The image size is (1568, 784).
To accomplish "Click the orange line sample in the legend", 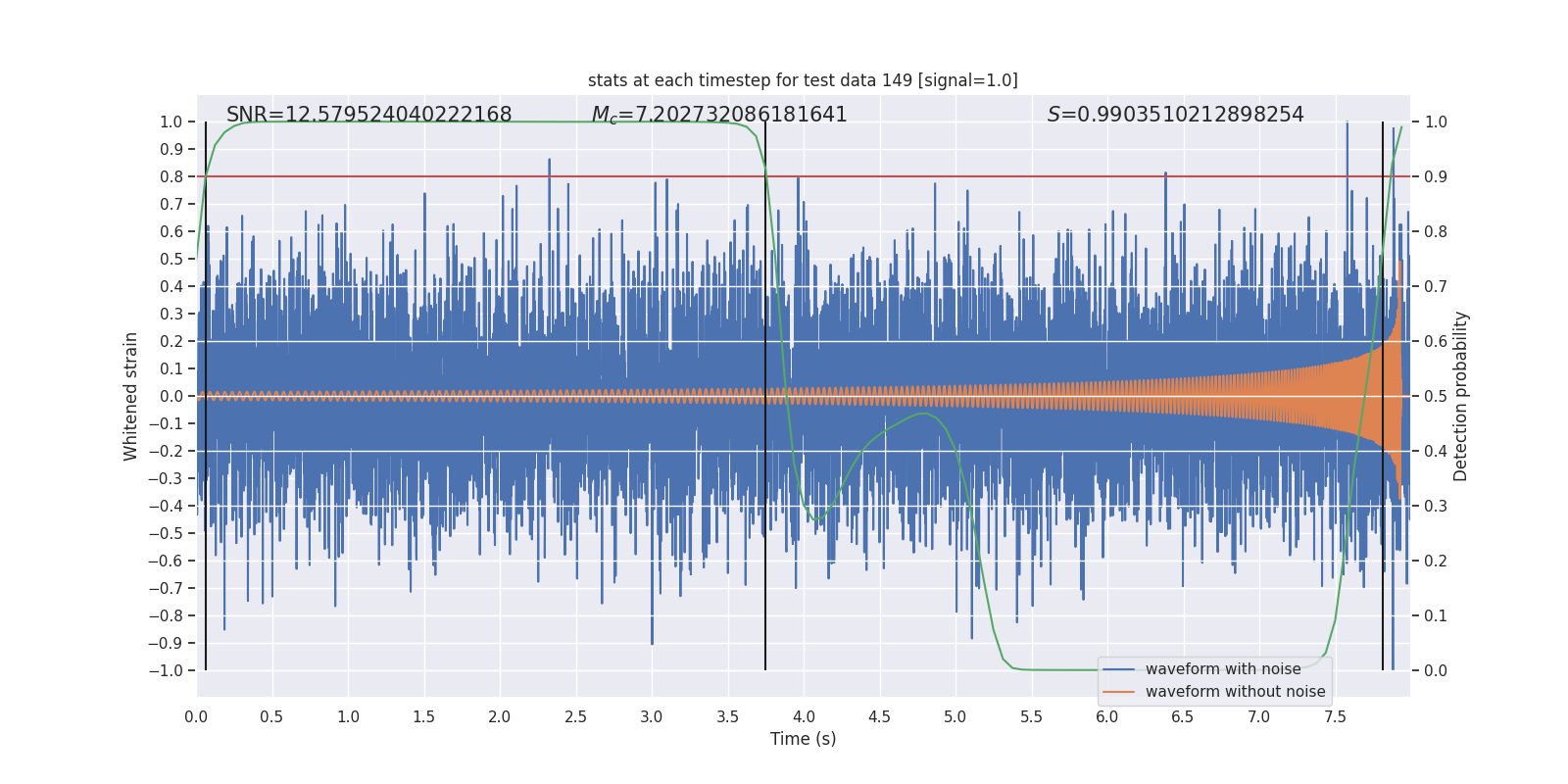I will 1119,692.
